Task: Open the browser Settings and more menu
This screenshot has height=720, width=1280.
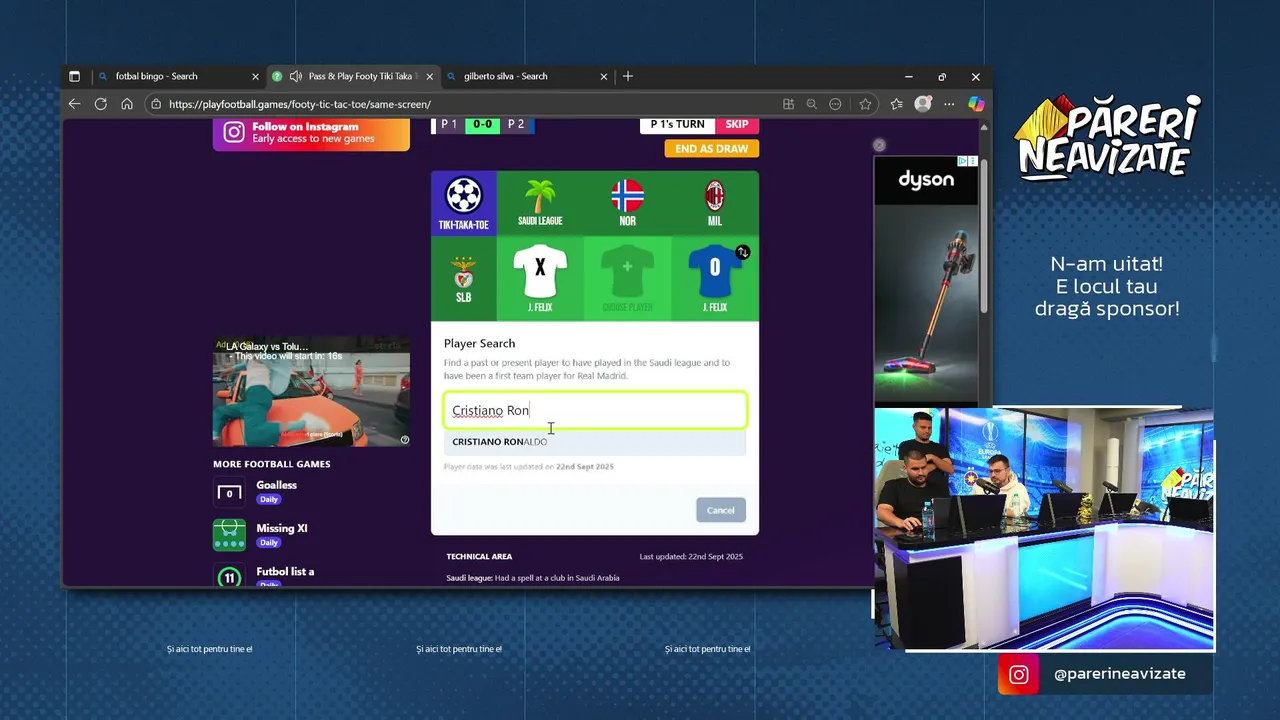Action: [949, 104]
